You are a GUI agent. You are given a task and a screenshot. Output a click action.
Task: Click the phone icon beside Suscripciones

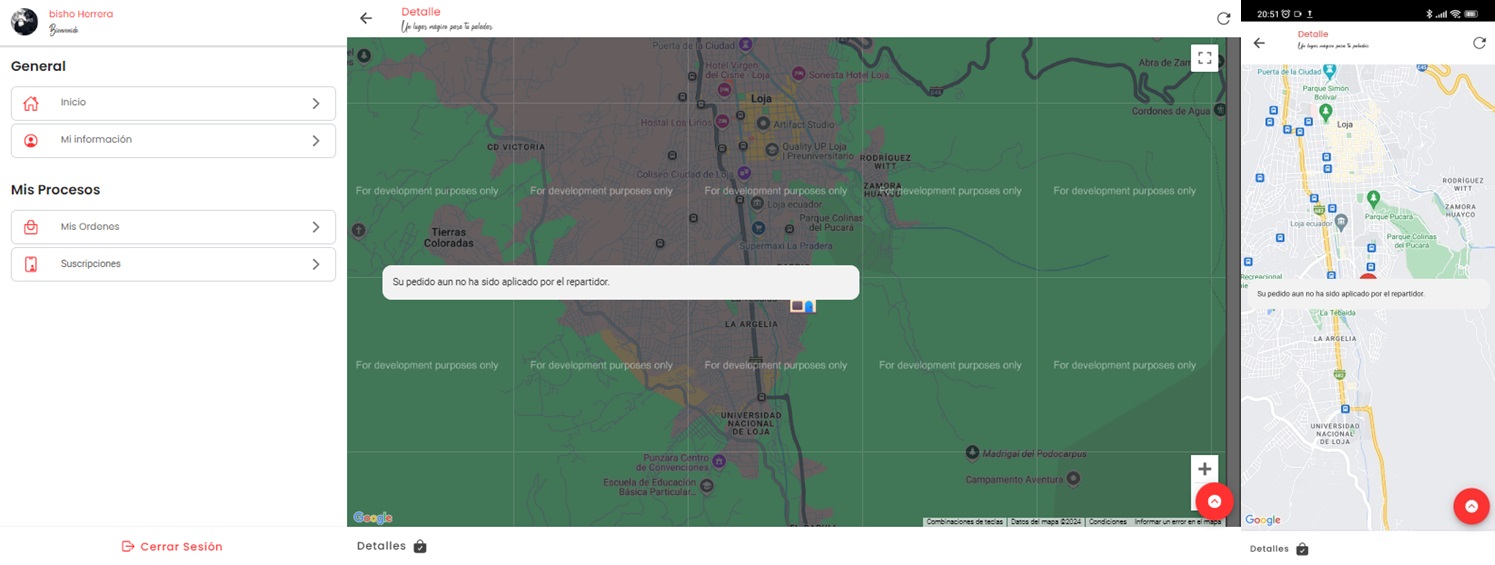31,264
